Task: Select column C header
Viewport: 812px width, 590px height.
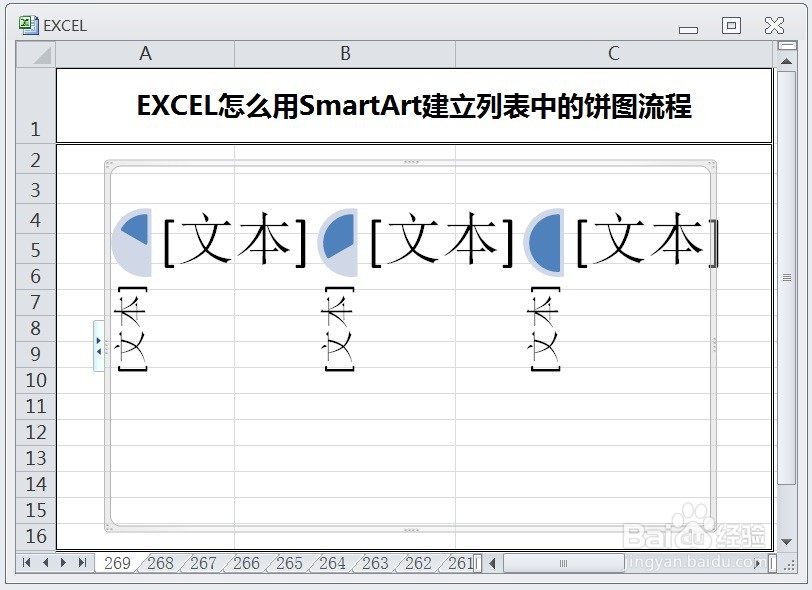Action: 614,54
